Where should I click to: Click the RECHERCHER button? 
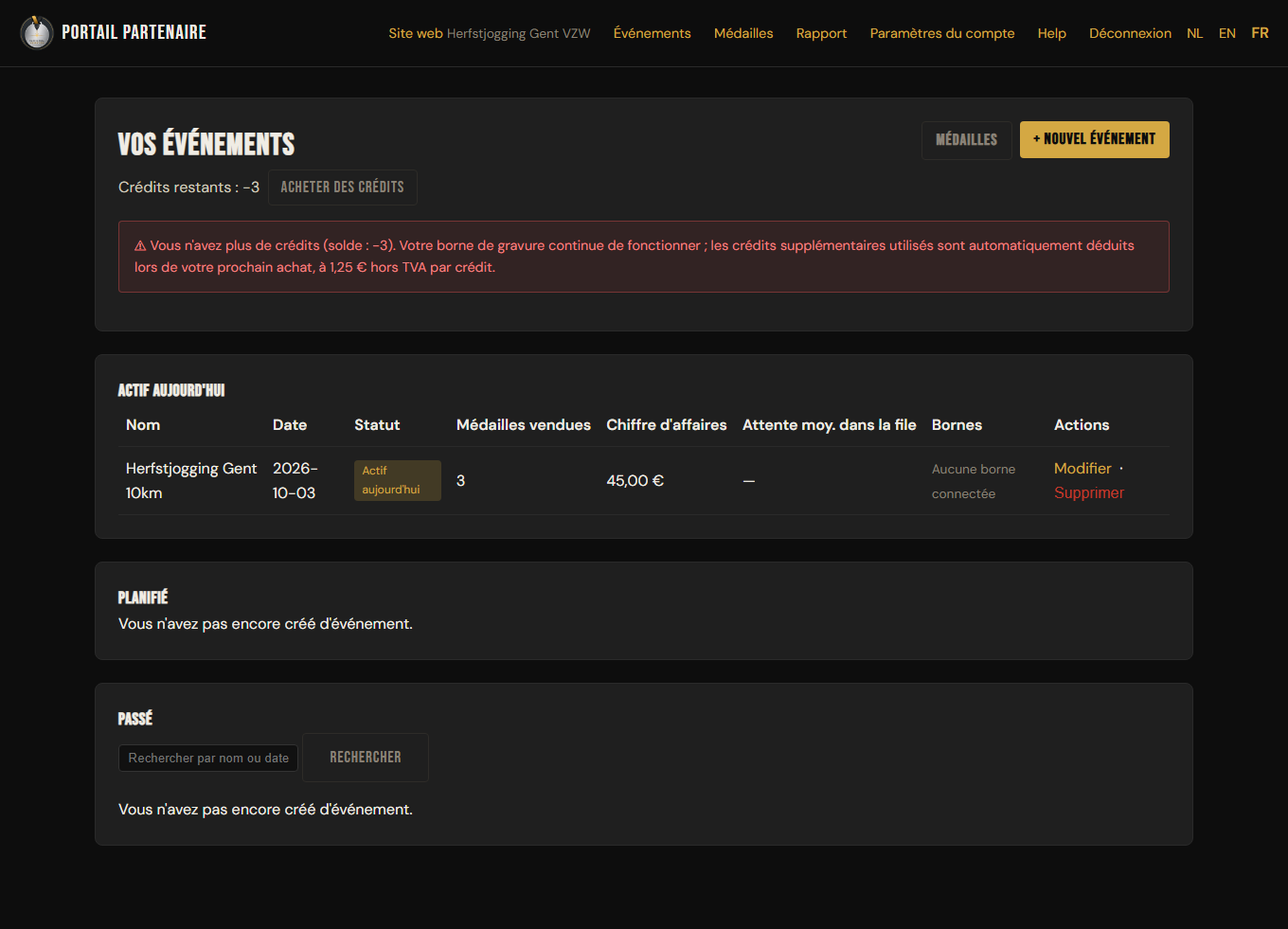click(366, 758)
